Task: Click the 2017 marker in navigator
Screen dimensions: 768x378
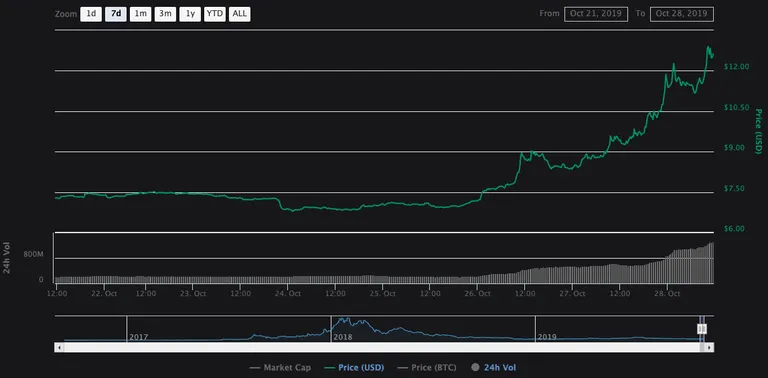Action: [139, 337]
